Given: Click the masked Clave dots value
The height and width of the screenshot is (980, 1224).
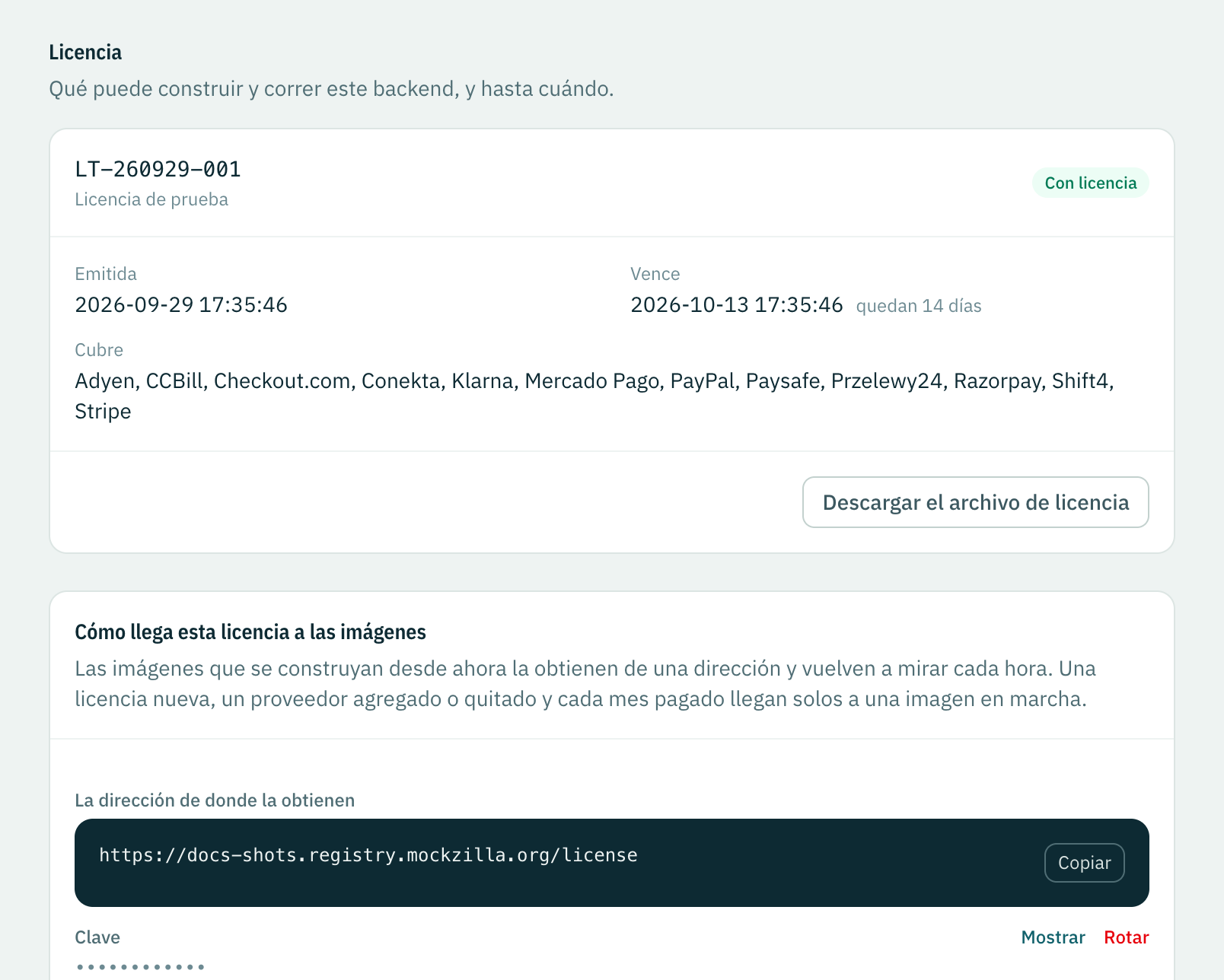Looking at the screenshot, I should point(141,967).
